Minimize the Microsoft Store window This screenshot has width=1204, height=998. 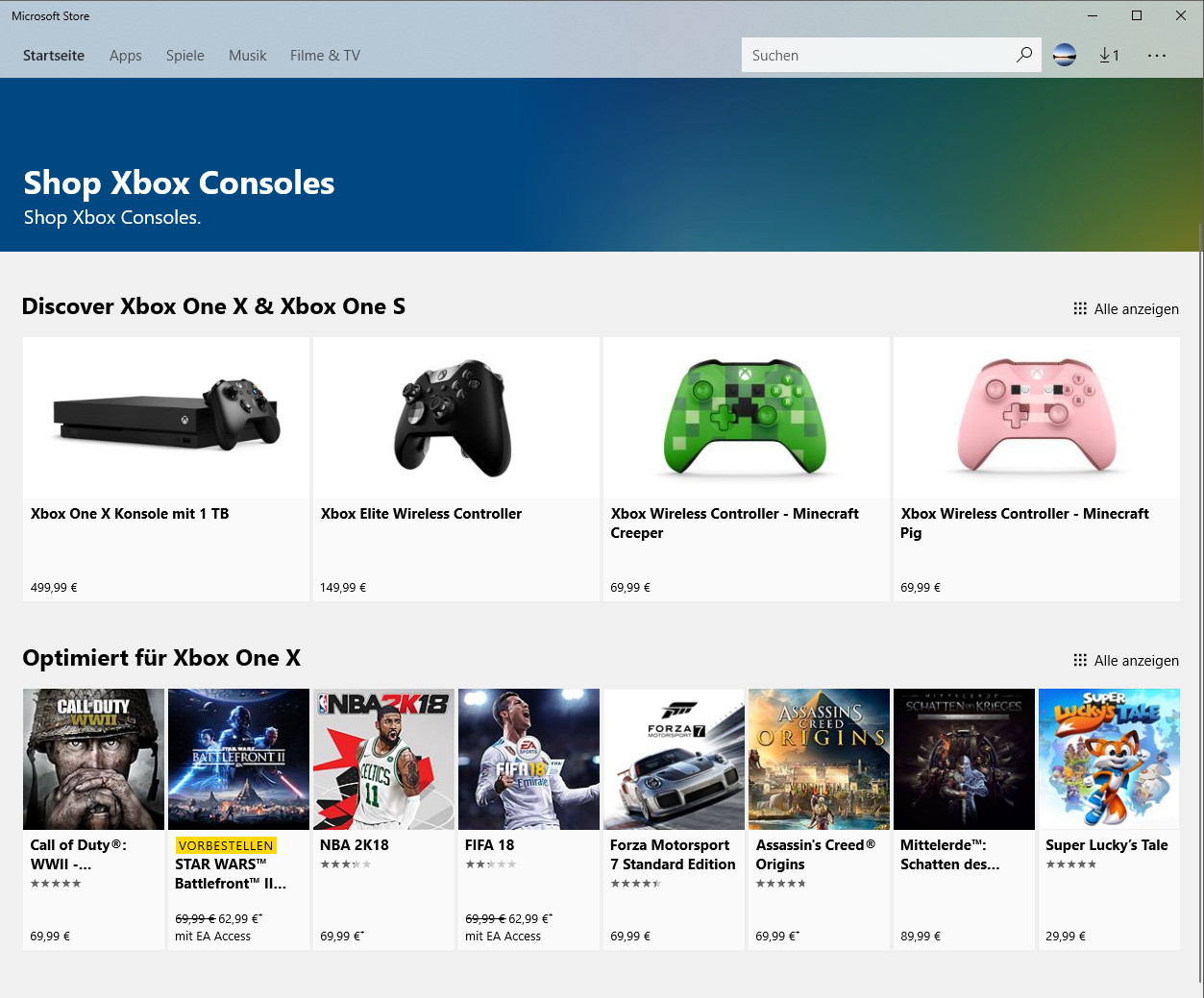(x=1093, y=15)
